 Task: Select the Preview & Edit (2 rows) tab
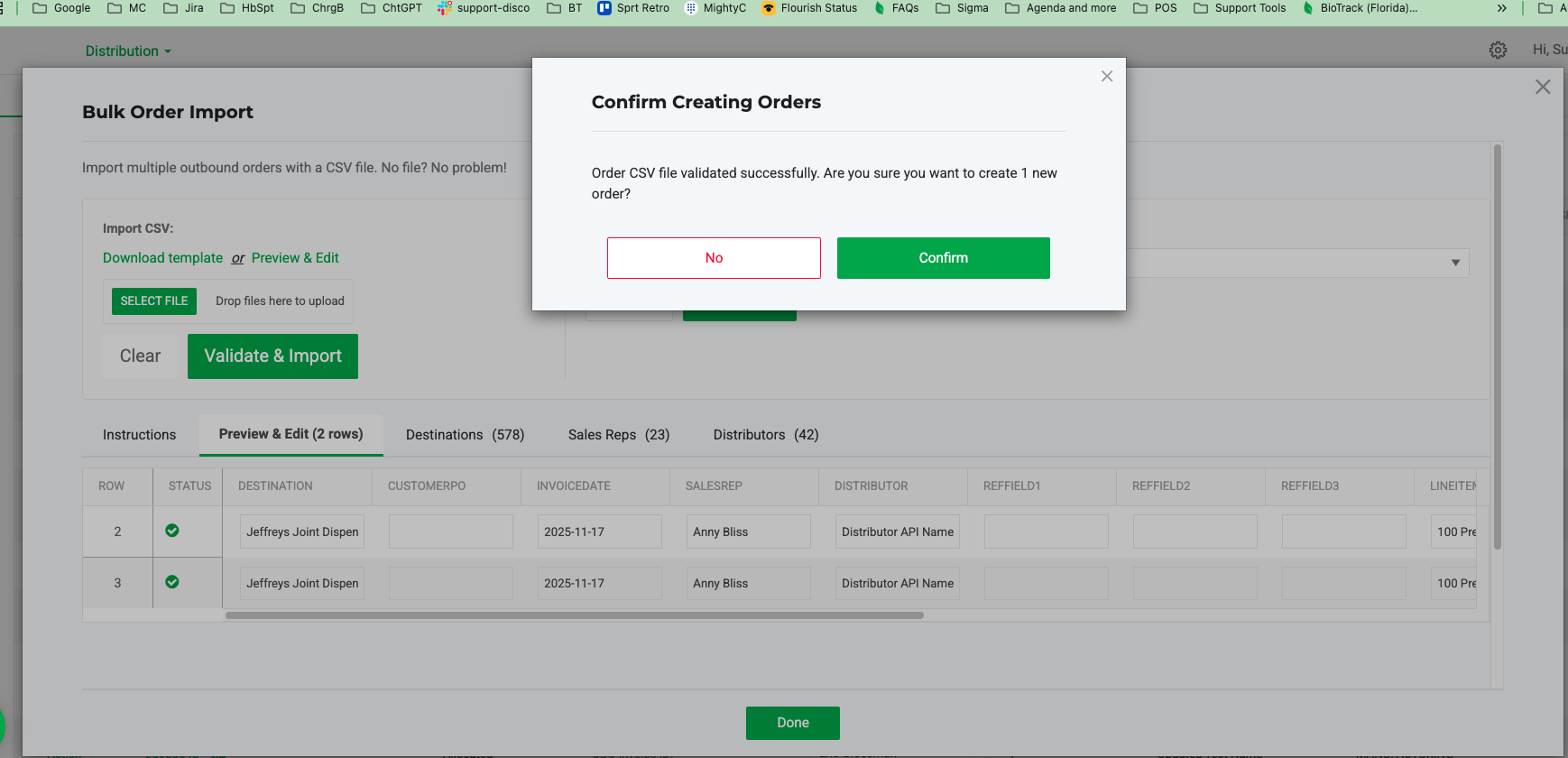tap(291, 434)
